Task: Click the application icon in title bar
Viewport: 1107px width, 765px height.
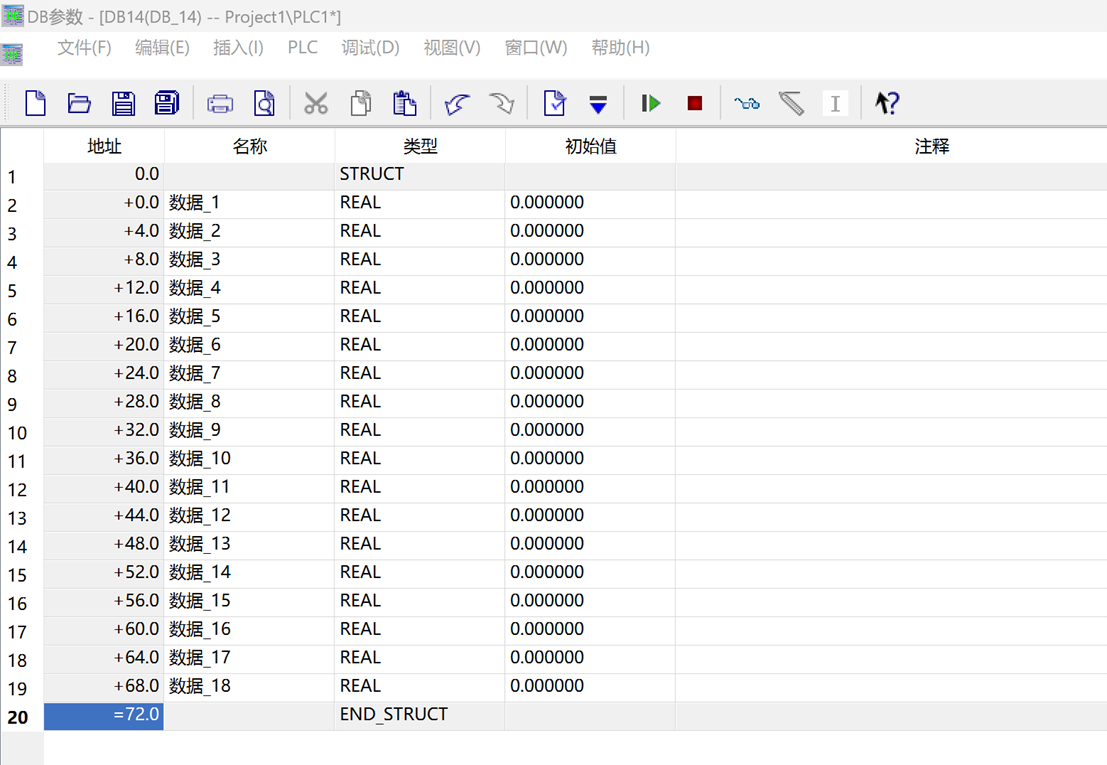Action: [x=12, y=16]
